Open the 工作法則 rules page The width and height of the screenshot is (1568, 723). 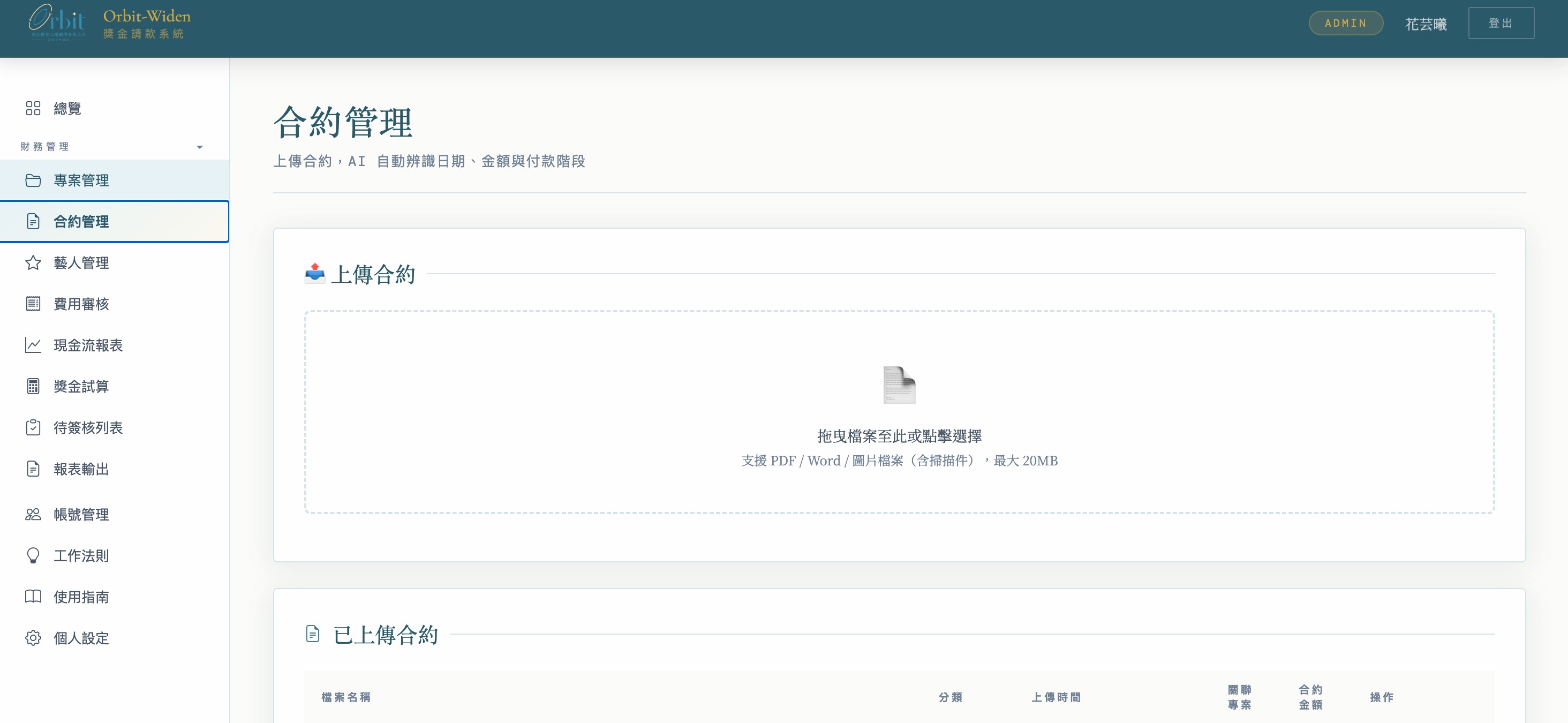click(x=81, y=556)
